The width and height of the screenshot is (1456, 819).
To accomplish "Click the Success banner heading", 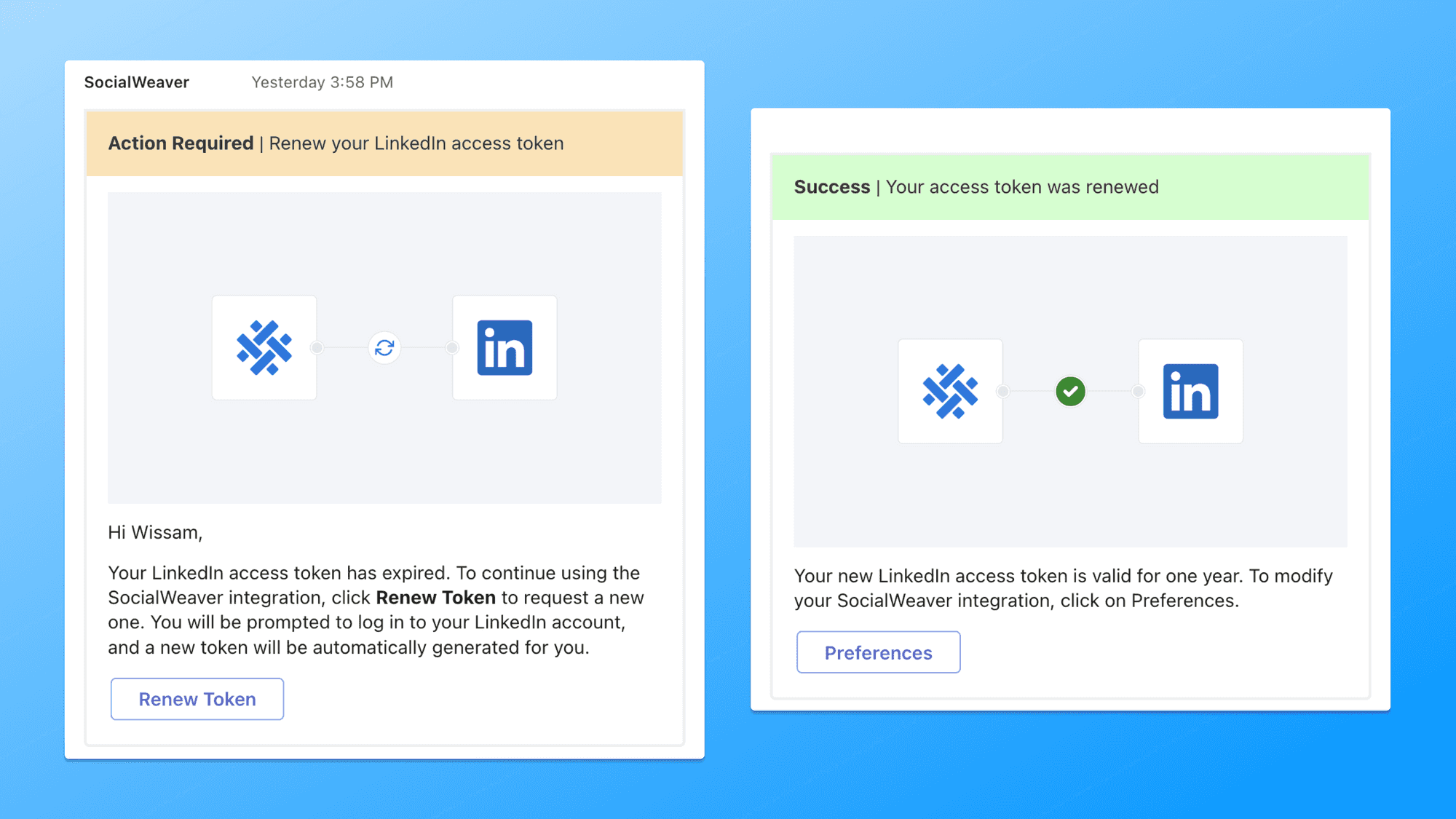I will [x=832, y=187].
